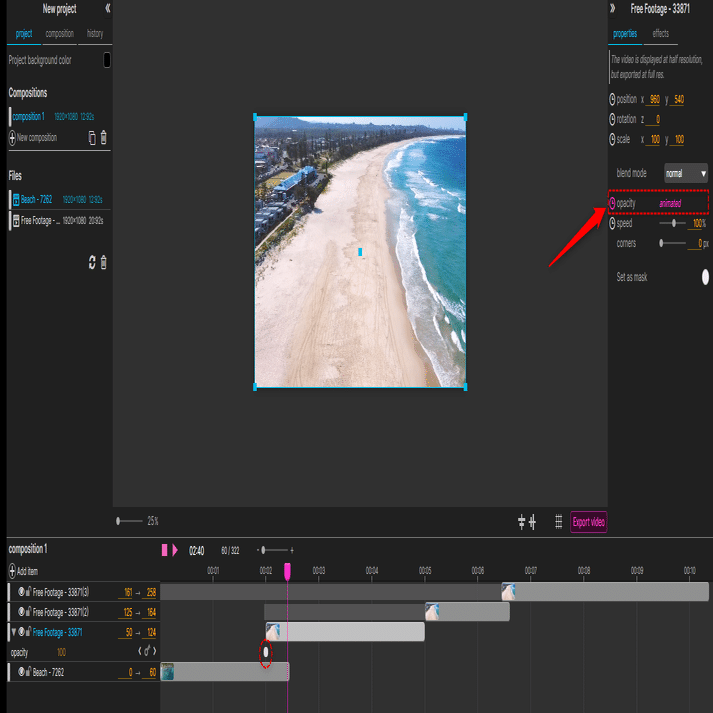
Task: Hide Beach - 7262 layer
Action: pyautogui.click(x=21, y=672)
